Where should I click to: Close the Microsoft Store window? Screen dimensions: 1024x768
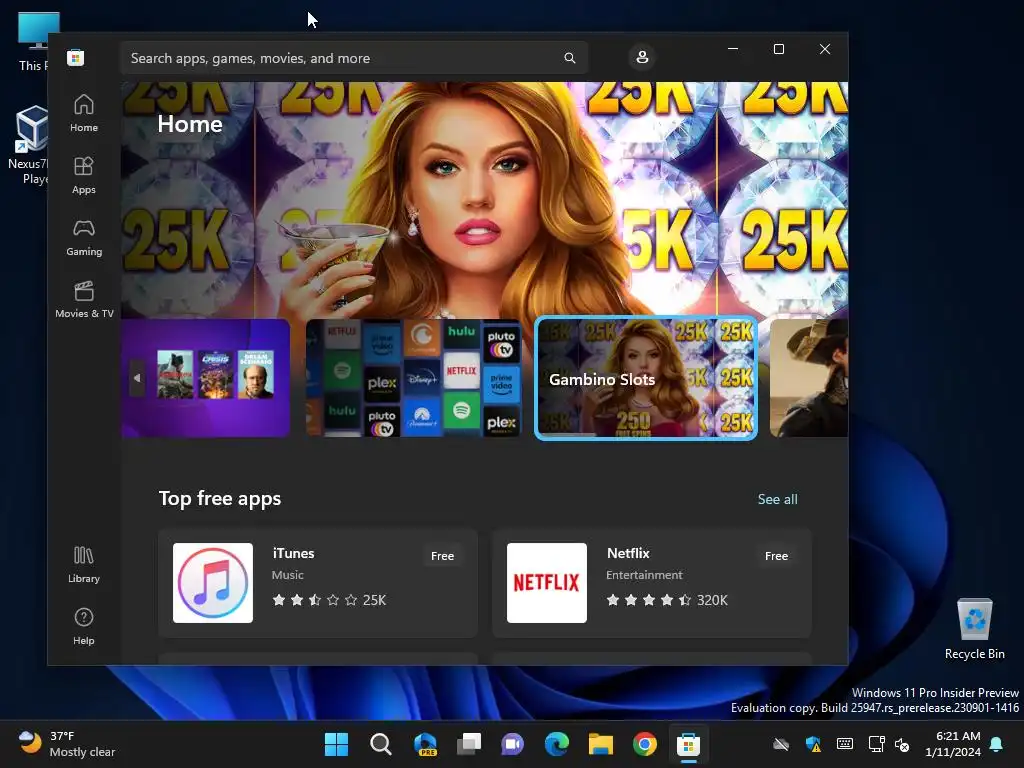(x=825, y=49)
